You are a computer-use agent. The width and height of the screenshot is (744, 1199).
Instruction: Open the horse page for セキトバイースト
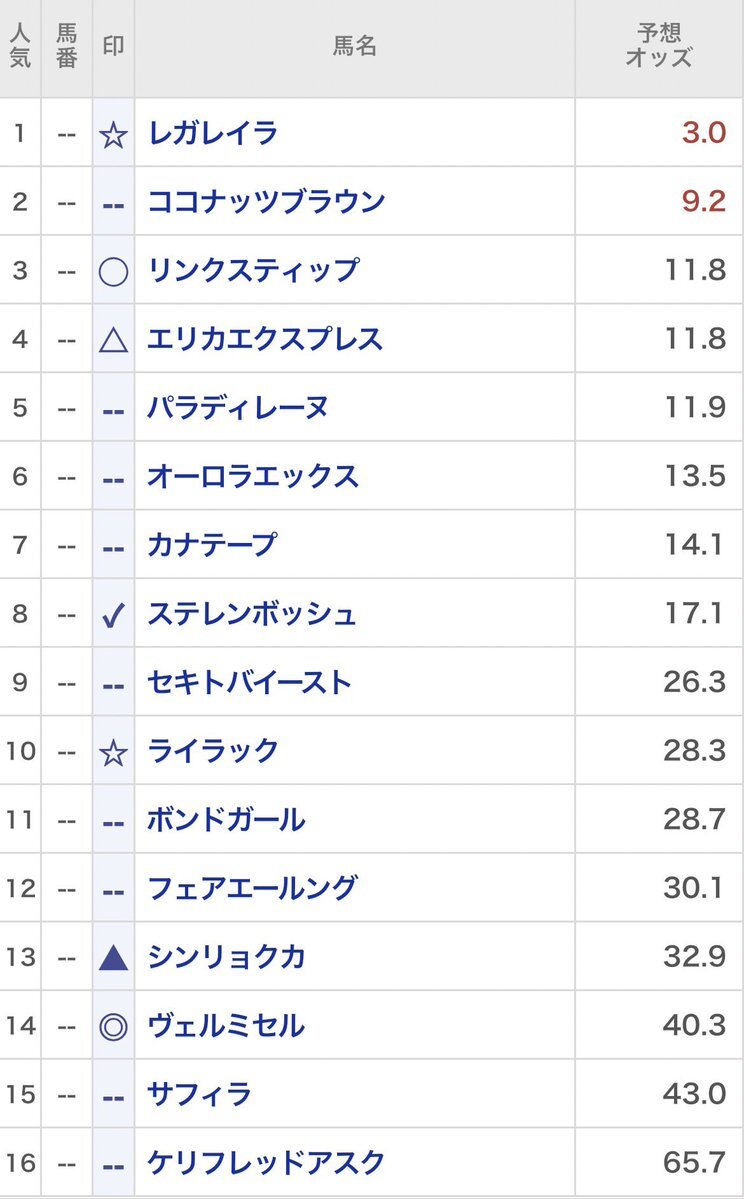(x=249, y=683)
